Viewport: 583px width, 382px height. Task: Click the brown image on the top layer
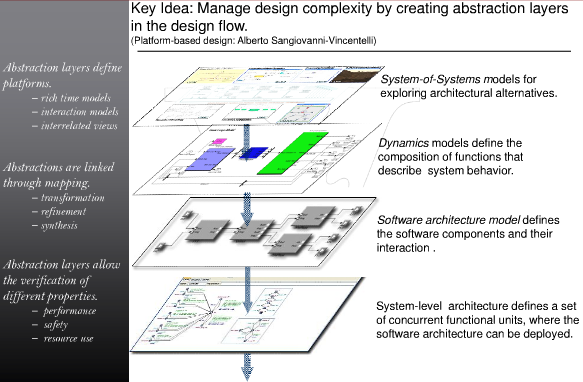[x=354, y=75]
